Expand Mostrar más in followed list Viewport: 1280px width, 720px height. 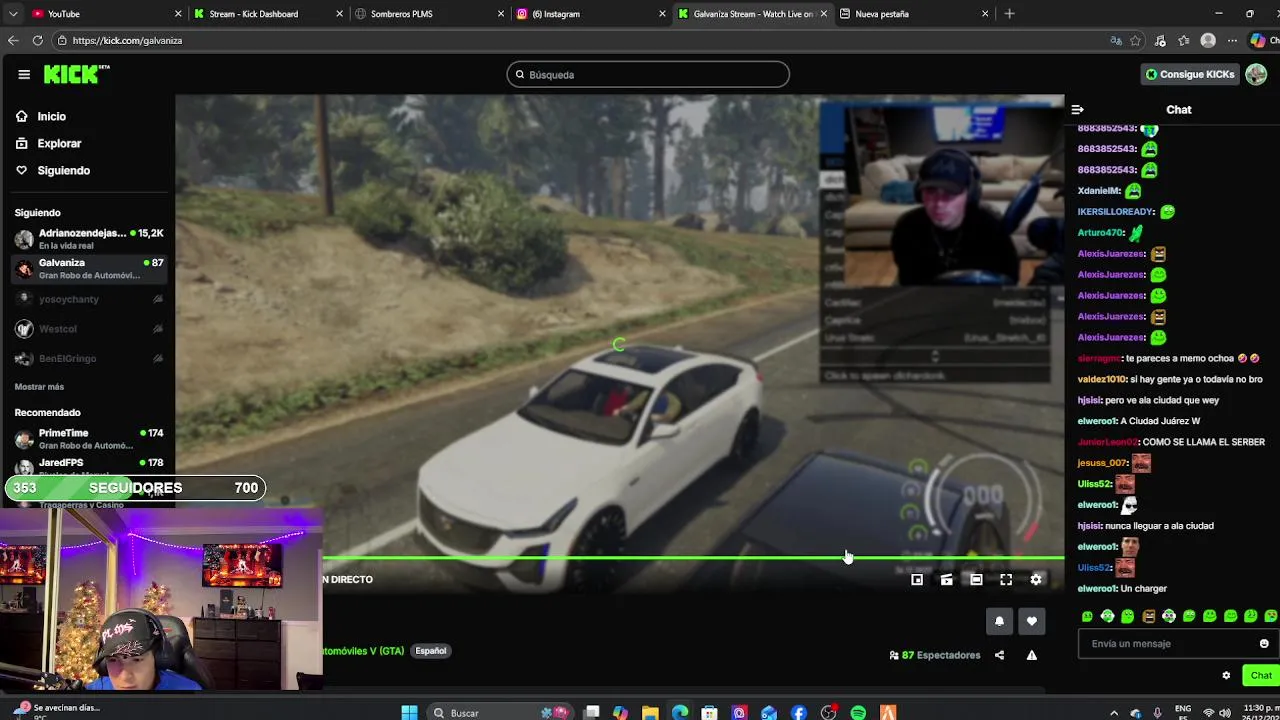pos(39,387)
